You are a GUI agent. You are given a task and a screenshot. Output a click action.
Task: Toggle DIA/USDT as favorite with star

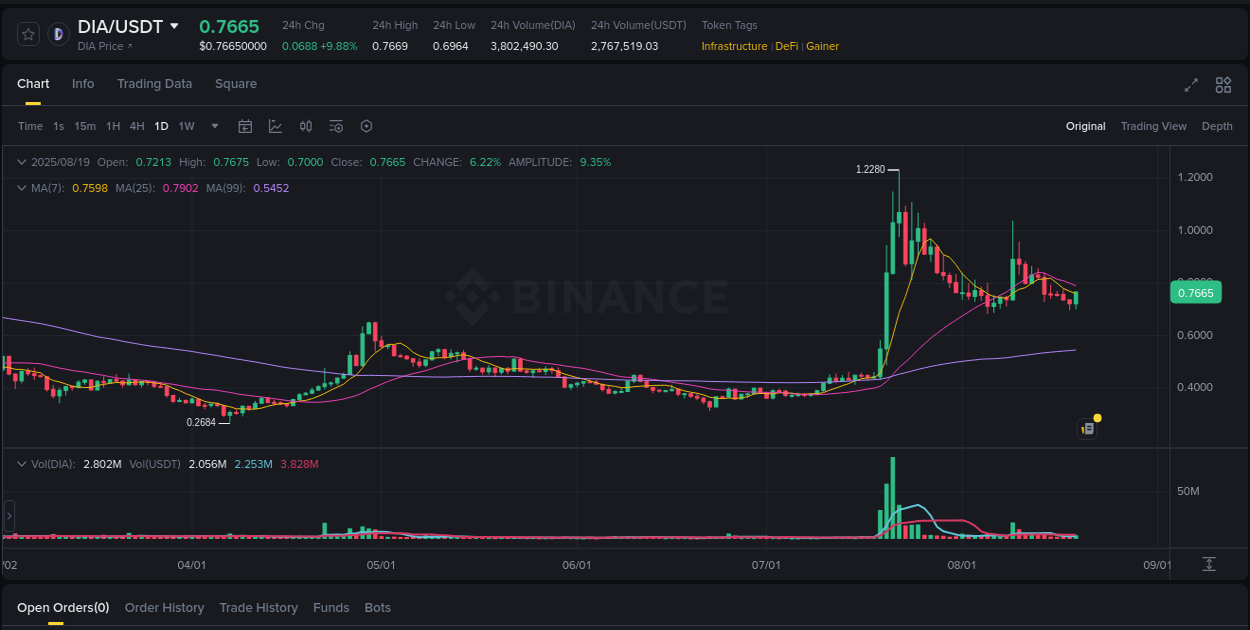coord(27,33)
